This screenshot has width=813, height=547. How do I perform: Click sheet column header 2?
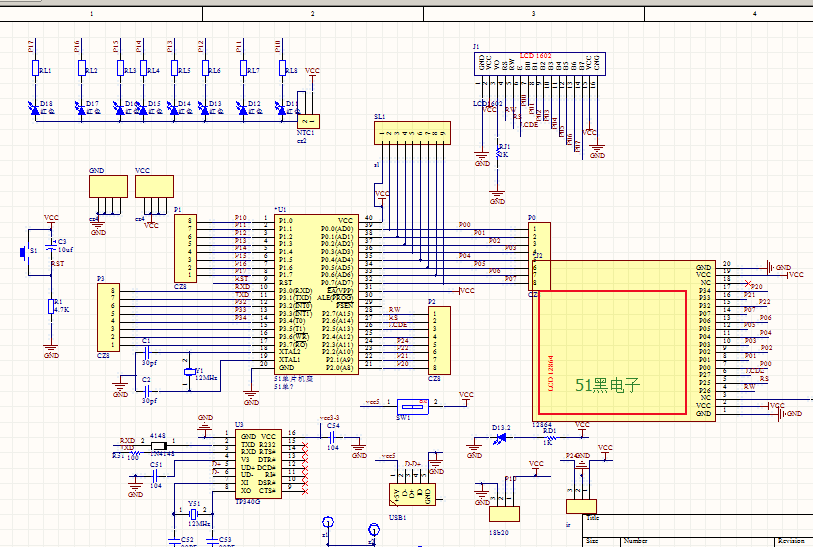coord(313,14)
